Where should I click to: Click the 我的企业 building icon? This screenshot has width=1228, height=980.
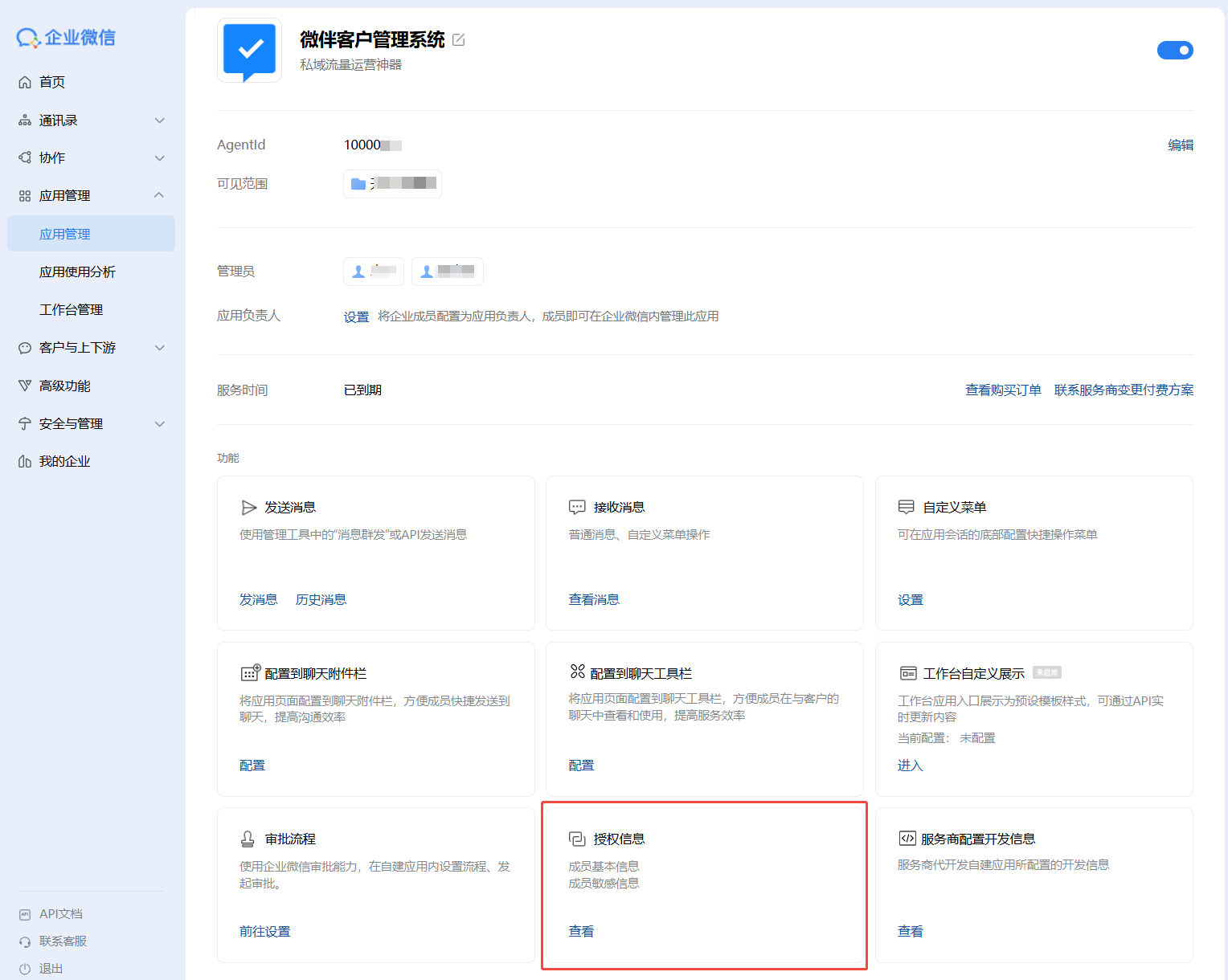click(x=25, y=462)
